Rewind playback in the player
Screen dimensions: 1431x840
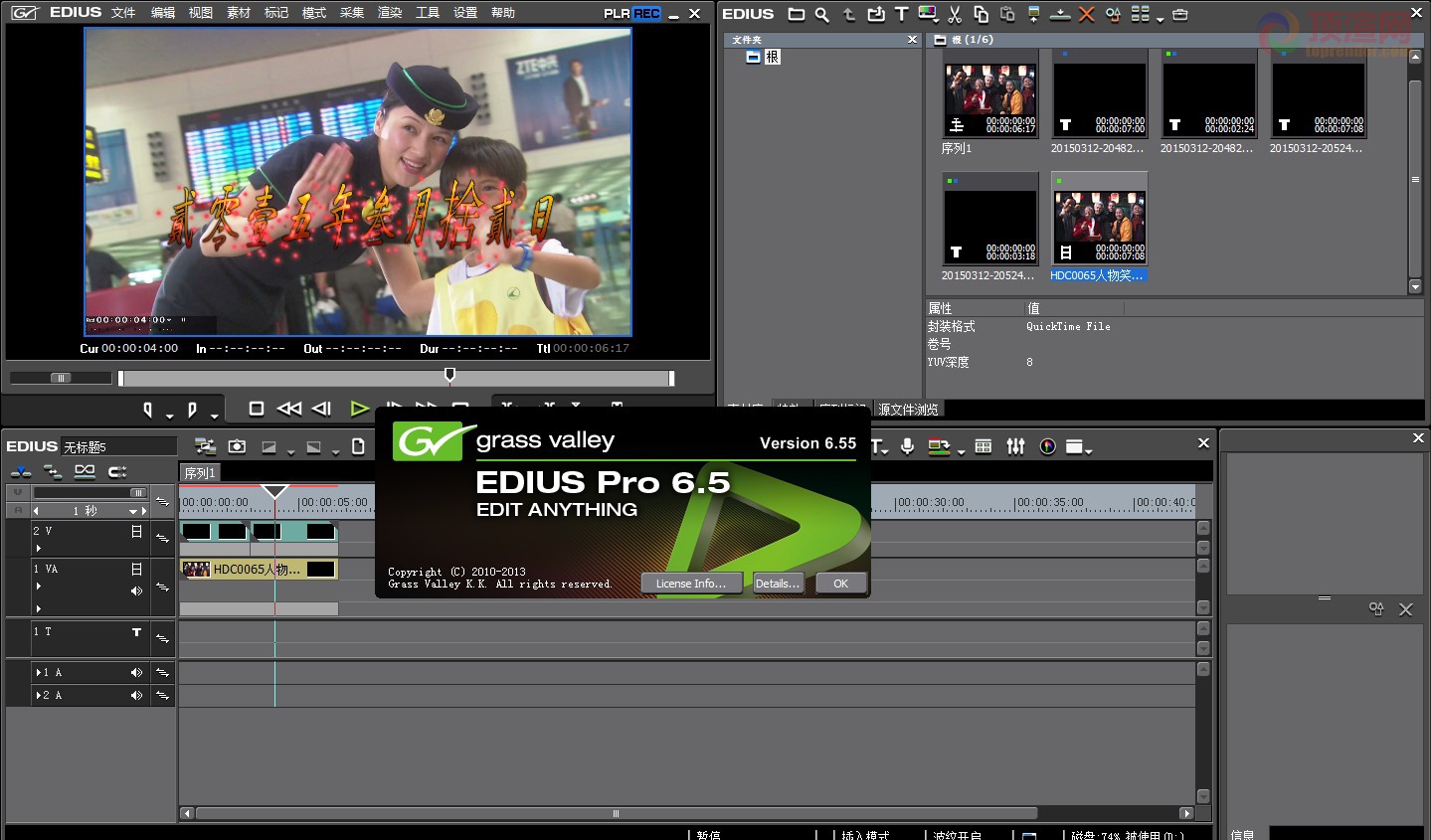tap(289, 409)
